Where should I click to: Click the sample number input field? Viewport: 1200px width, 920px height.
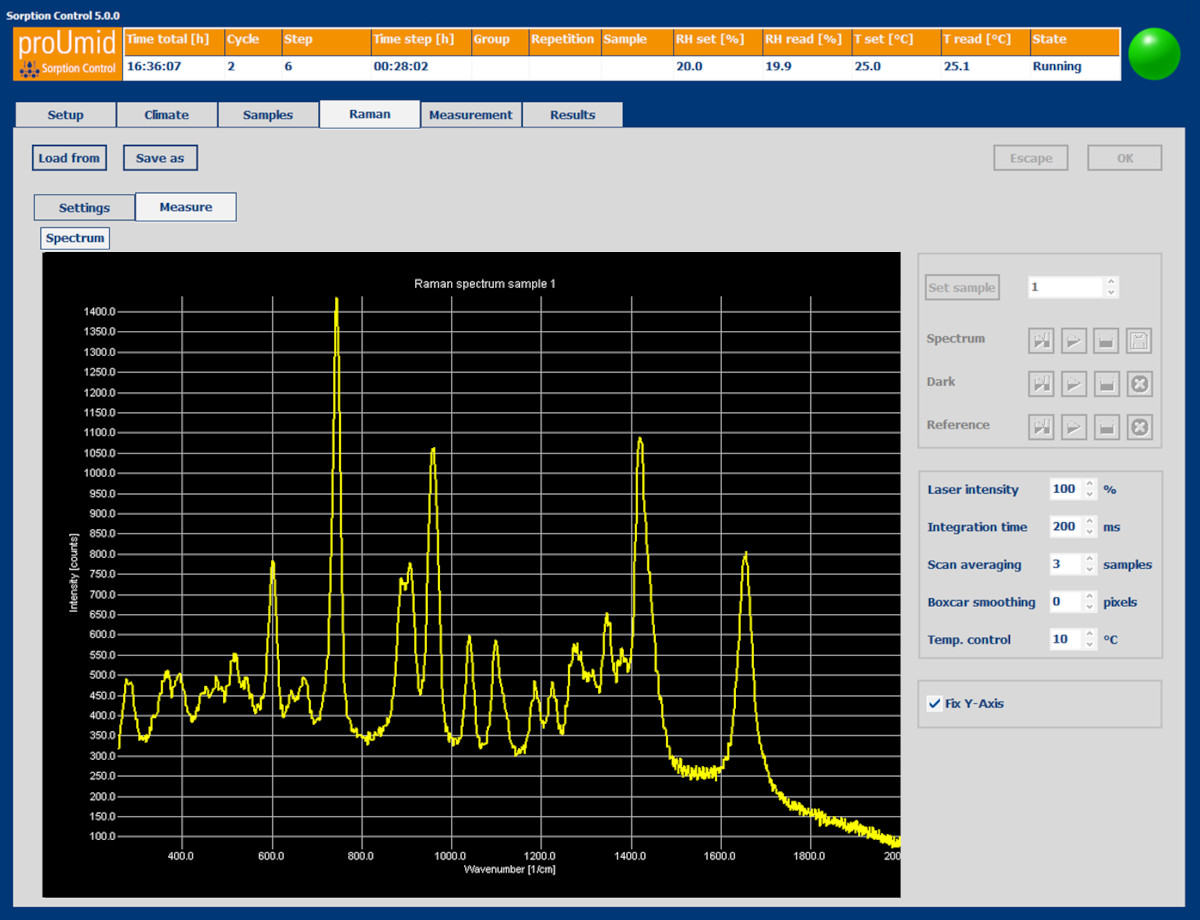(x=1066, y=287)
